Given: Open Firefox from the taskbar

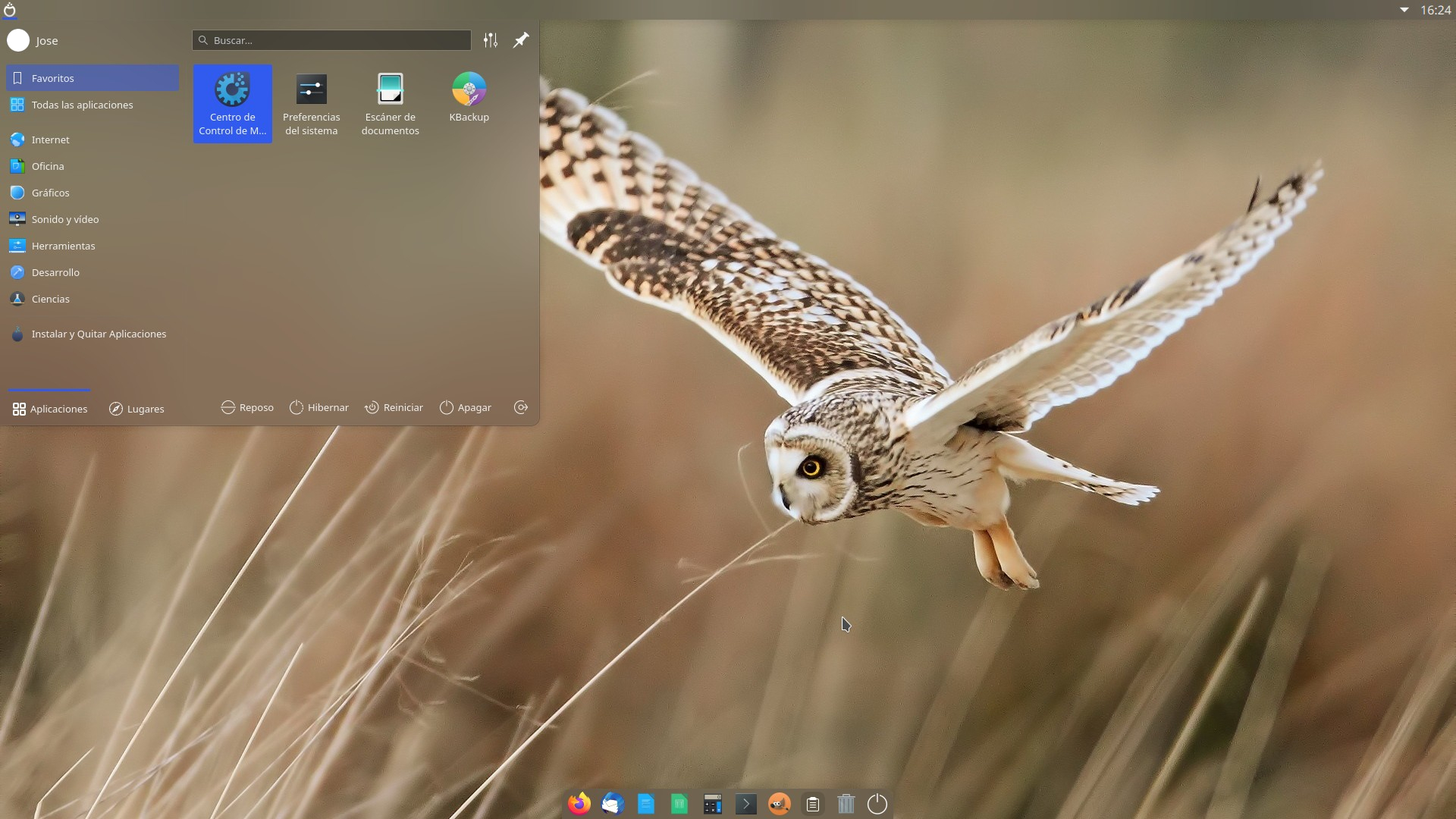Looking at the screenshot, I should [x=579, y=804].
